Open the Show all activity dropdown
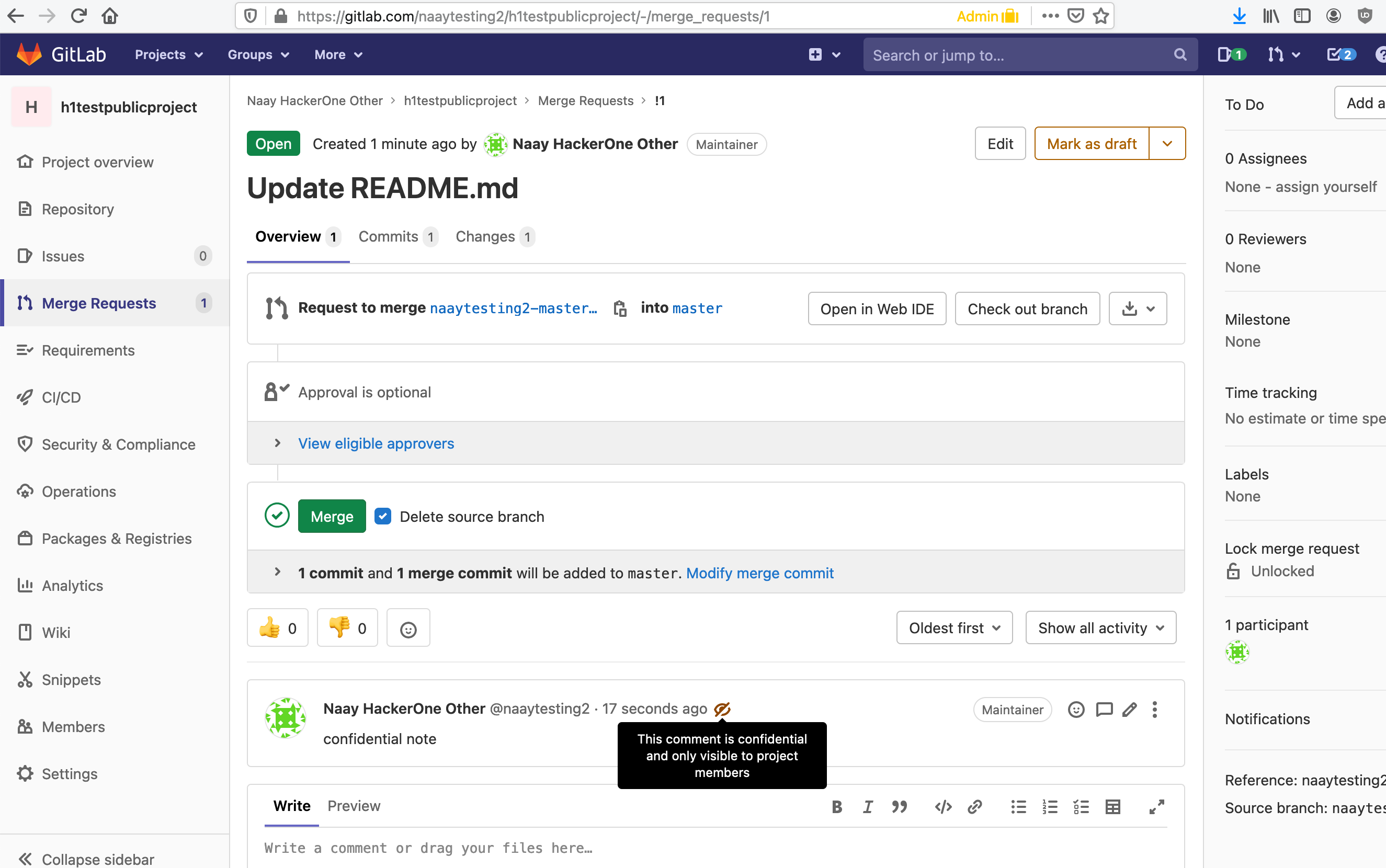 coord(1100,628)
